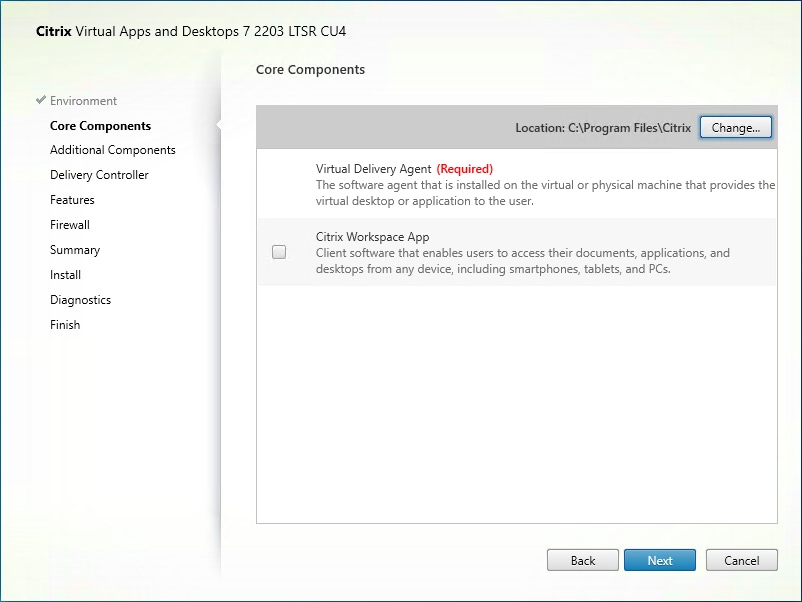Select the Install step in sidebar
Screen dimensions: 802x602
(x=65, y=274)
